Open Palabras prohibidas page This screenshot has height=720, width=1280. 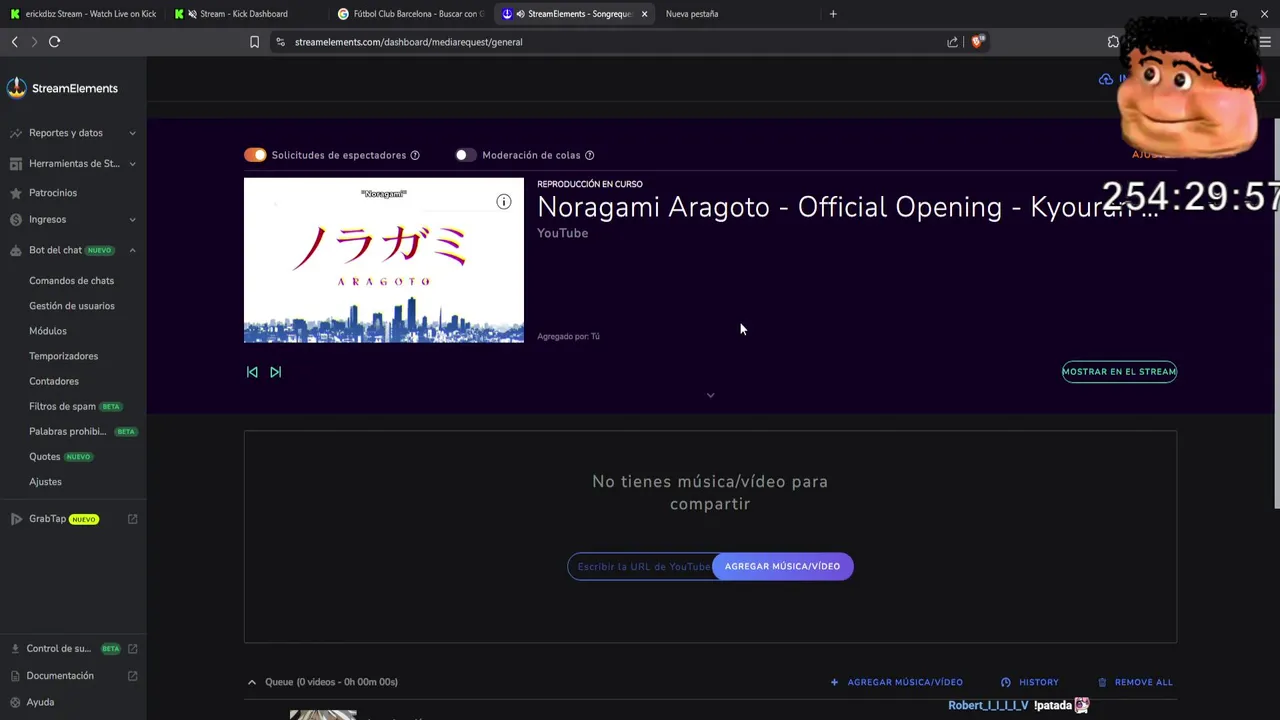point(67,431)
